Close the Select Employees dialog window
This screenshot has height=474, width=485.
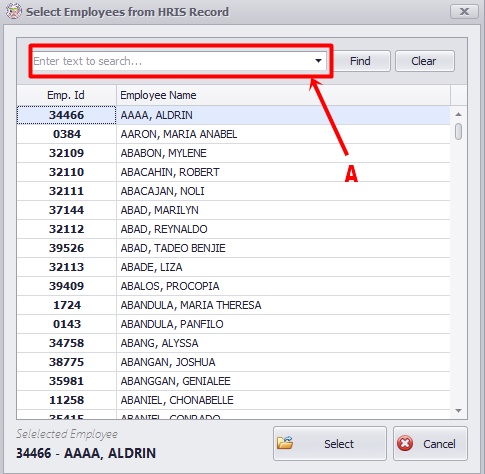[x=464, y=12]
